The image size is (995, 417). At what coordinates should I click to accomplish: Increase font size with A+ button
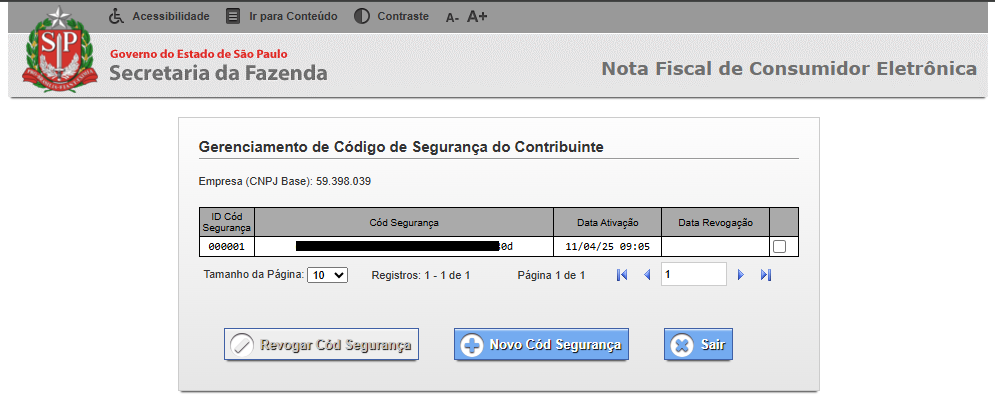click(477, 16)
